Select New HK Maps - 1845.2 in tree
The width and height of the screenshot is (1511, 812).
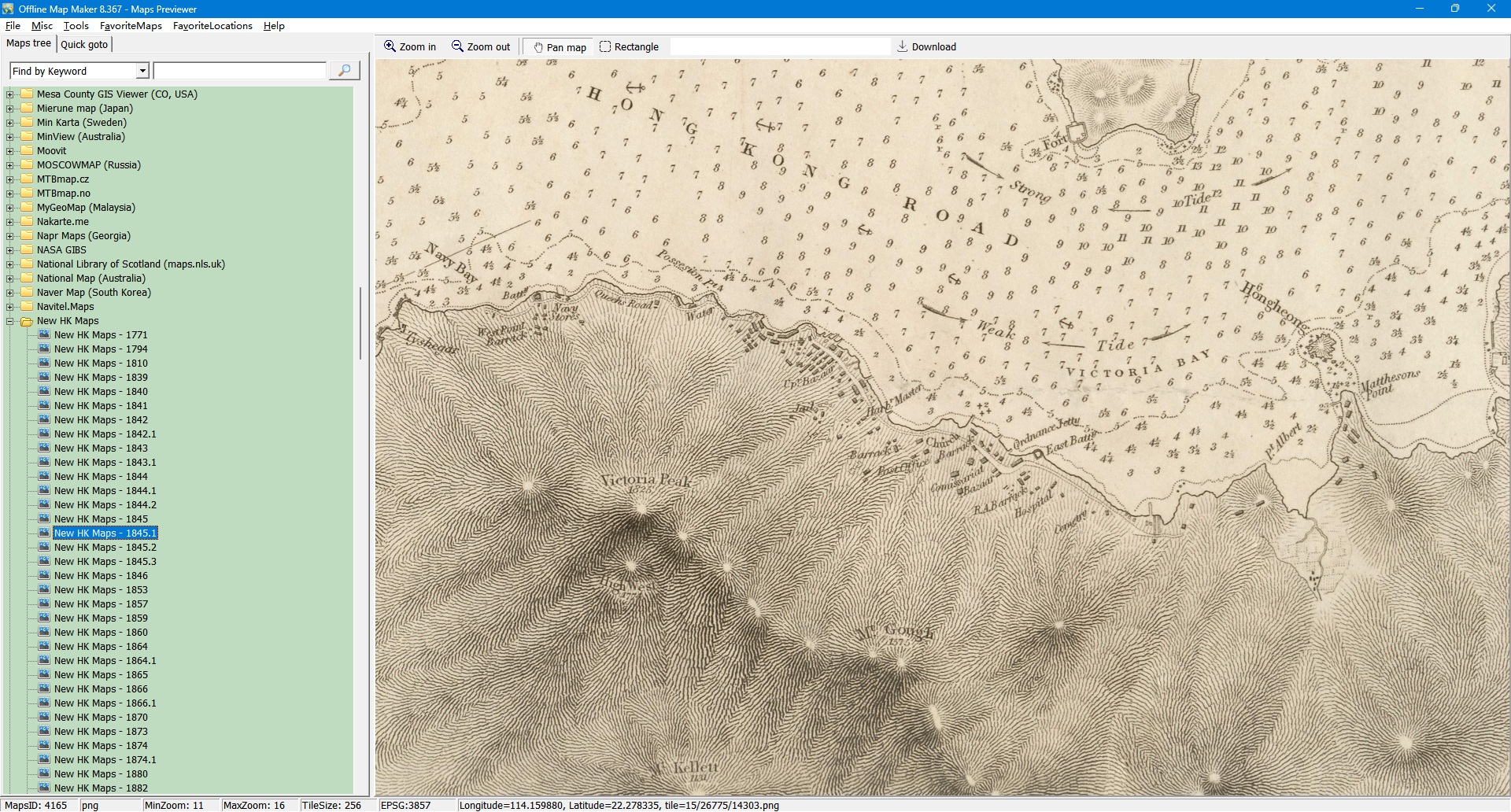105,548
